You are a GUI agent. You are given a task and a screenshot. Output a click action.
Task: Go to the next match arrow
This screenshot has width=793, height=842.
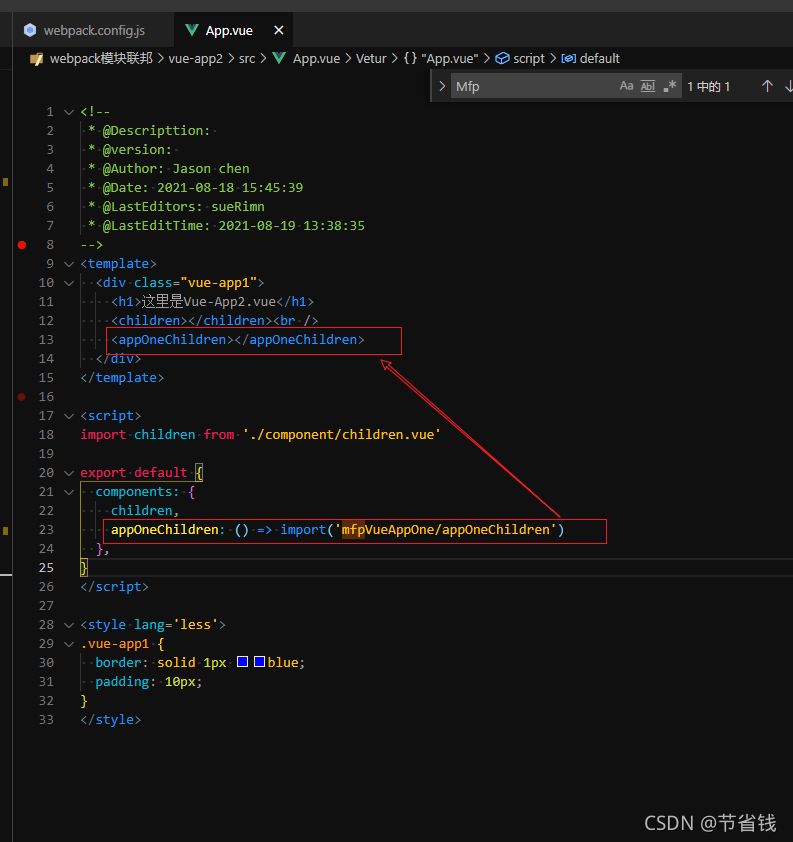788,86
